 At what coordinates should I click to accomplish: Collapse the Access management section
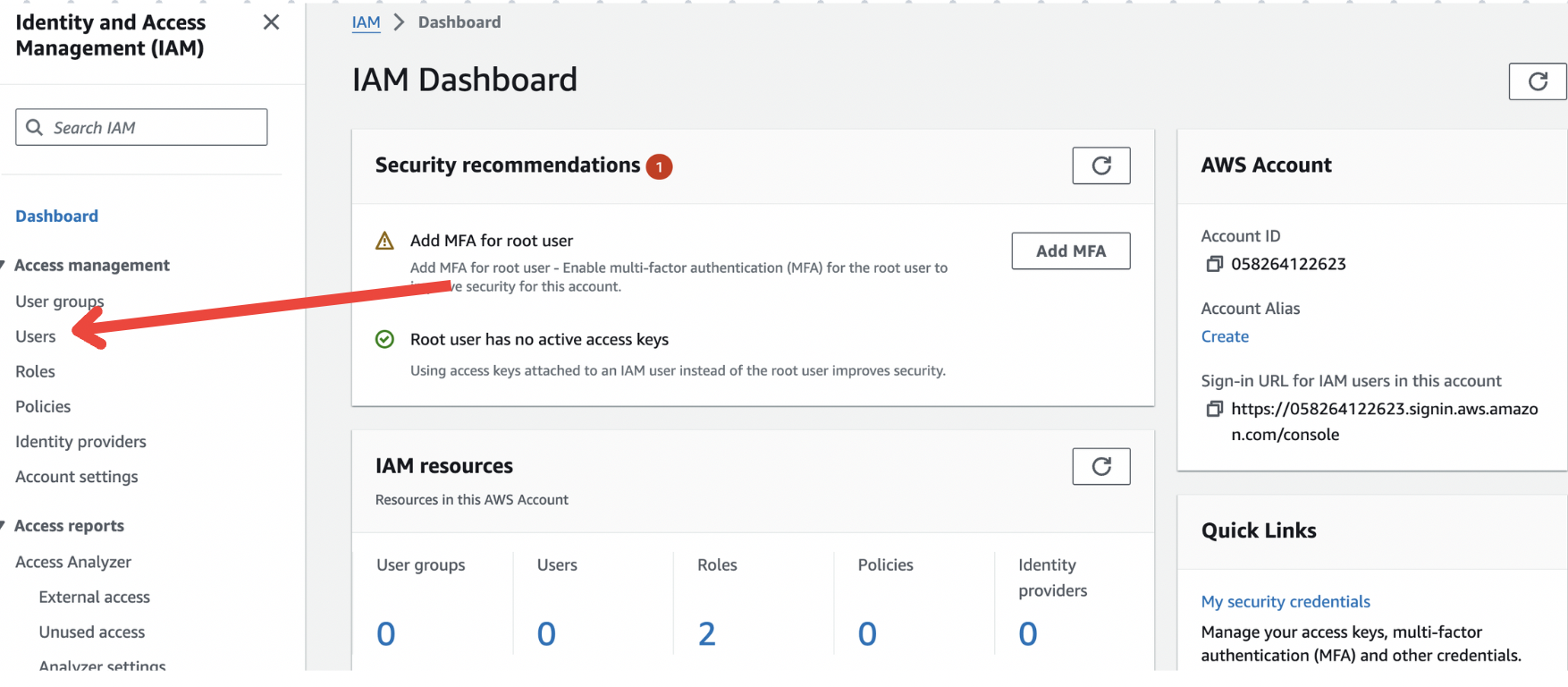[4, 265]
